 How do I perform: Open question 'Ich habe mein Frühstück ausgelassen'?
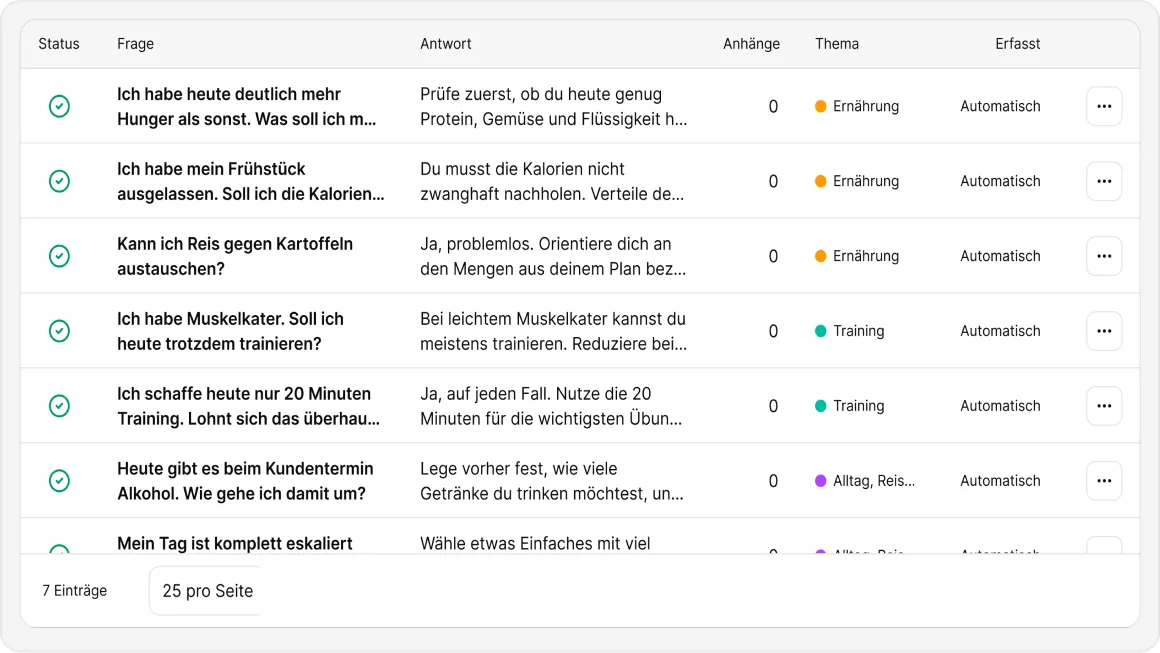250,181
